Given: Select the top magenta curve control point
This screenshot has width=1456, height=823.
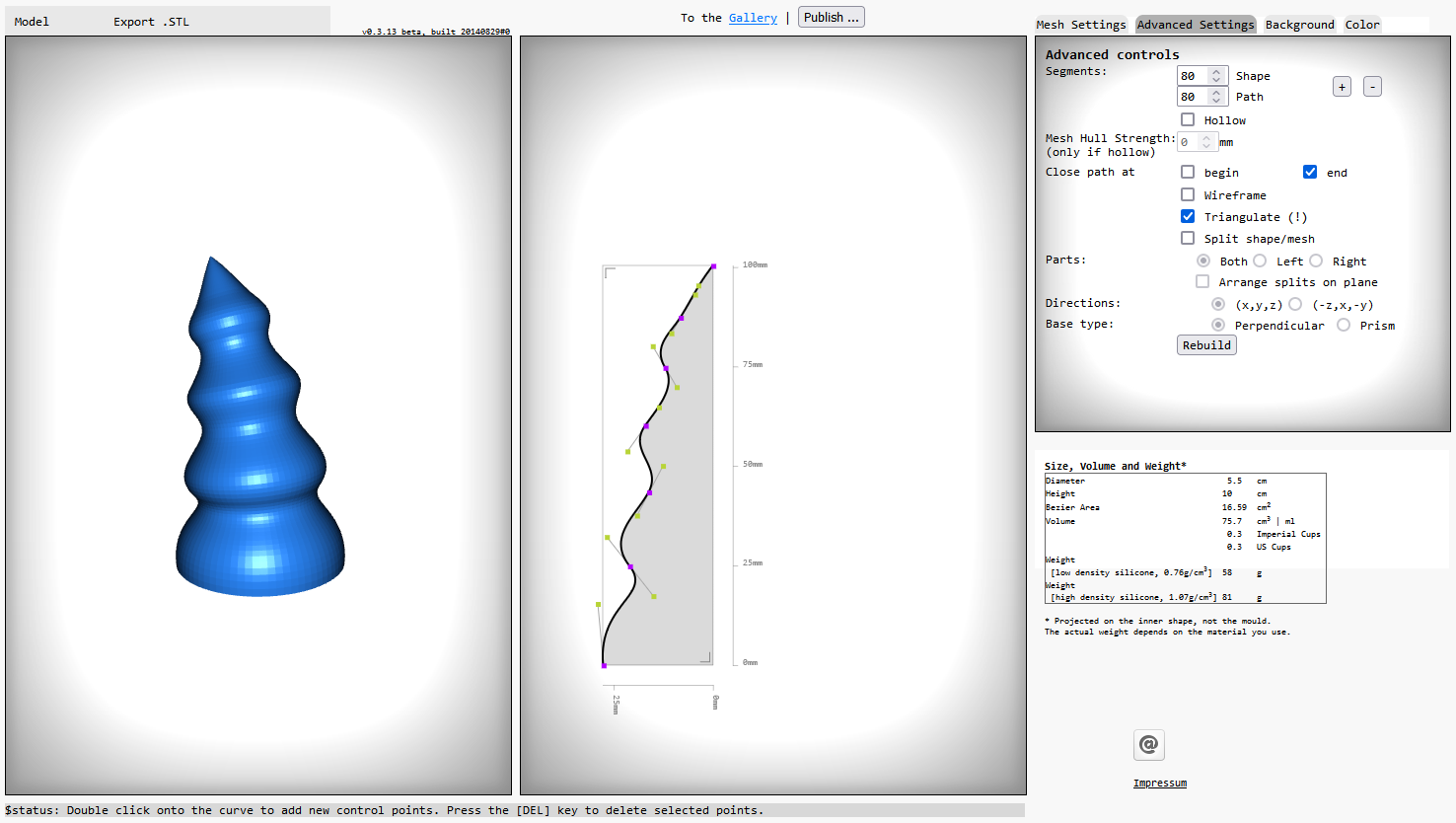Looking at the screenshot, I should (x=713, y=266).
